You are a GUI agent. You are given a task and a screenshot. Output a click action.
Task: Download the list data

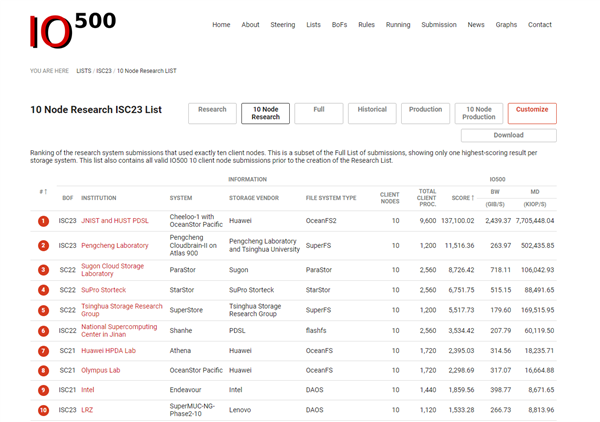[508, 135]
